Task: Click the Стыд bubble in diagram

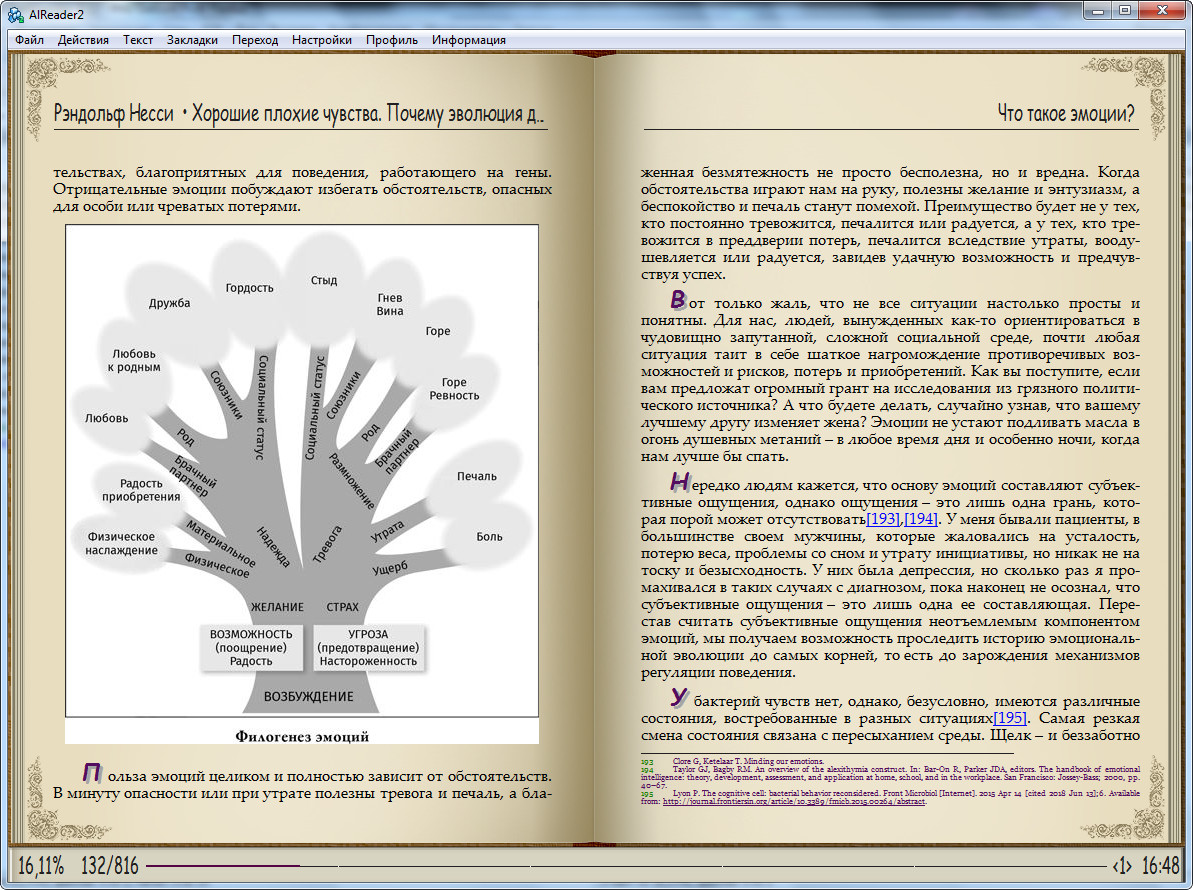Action: click(x=323, y=280)
